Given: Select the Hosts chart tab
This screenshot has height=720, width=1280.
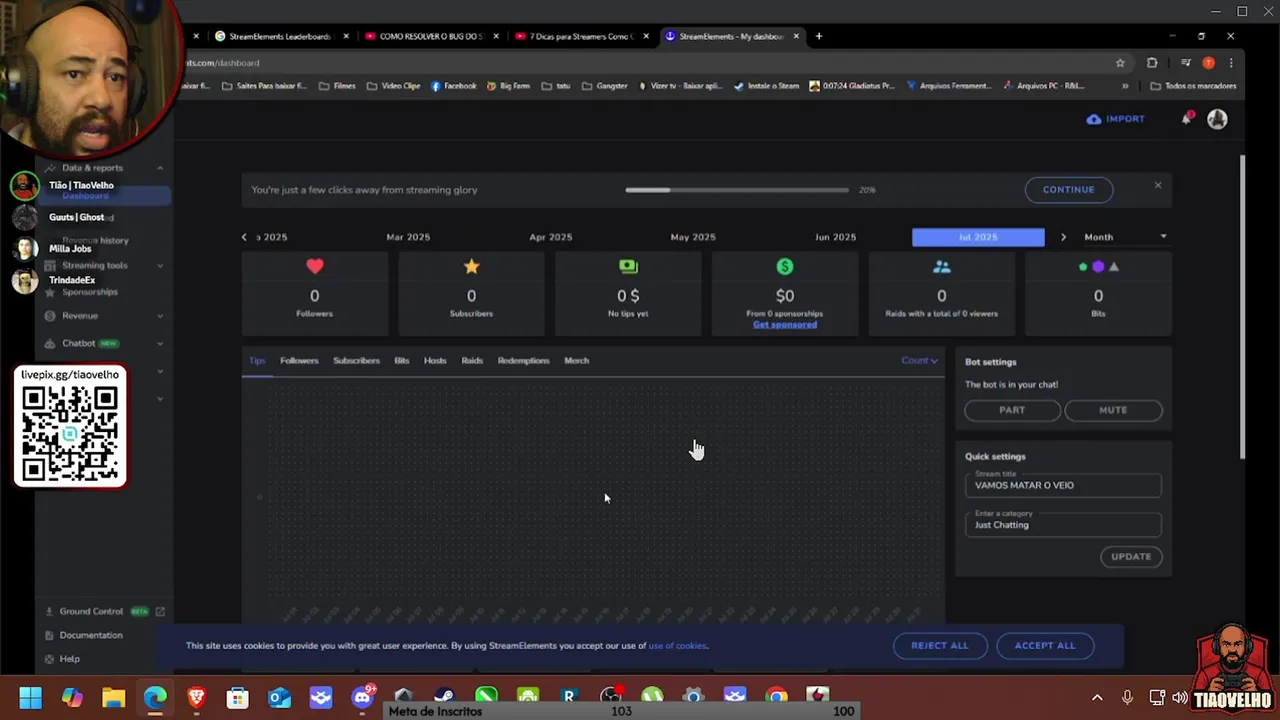Looking at the screenshot, I should (435, 360).
